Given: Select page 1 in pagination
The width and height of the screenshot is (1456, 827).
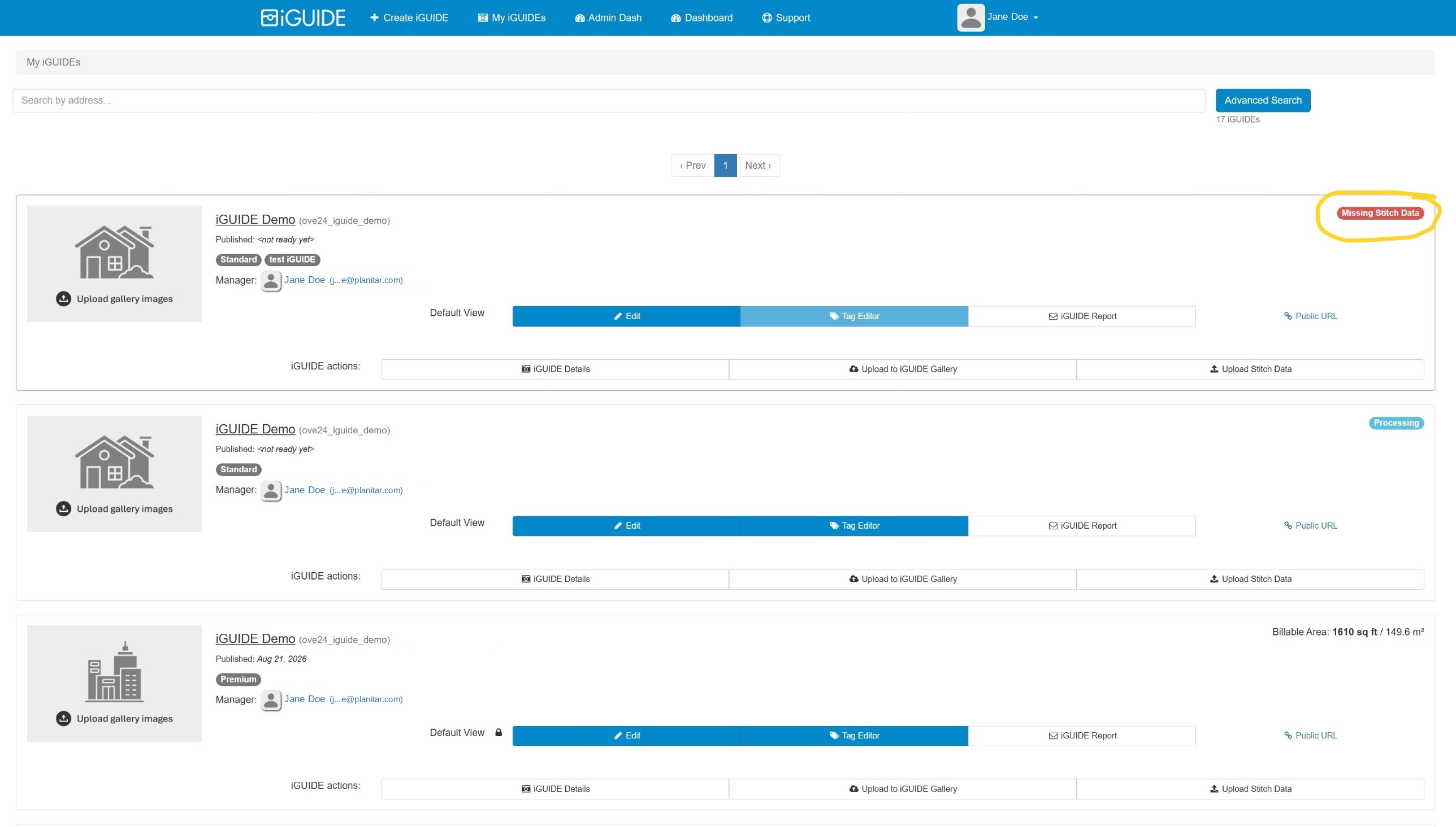Looking at the screenshot, I should (725, 166).
